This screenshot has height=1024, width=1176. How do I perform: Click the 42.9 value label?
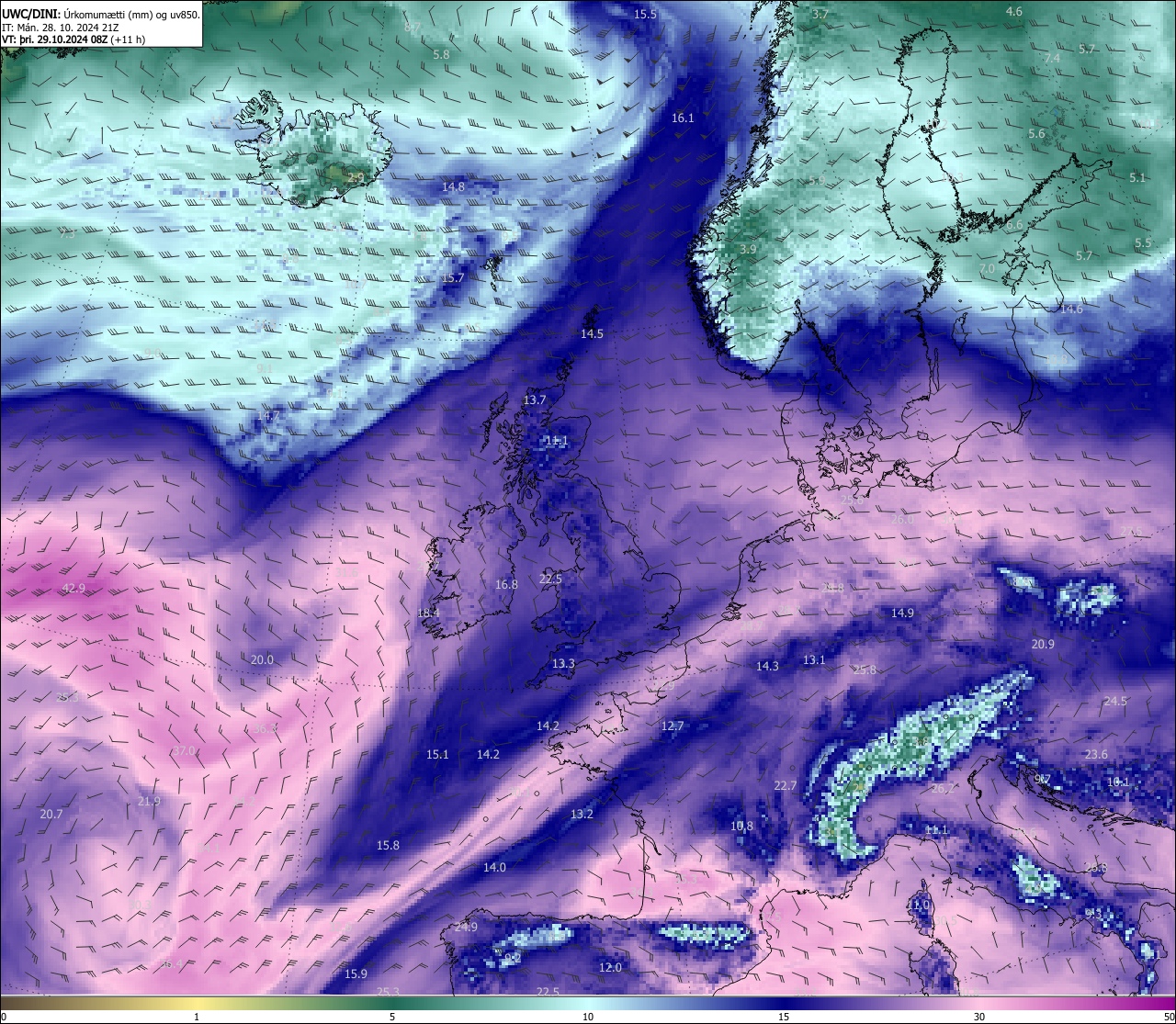pyautogui.click(x=73, y=589)
